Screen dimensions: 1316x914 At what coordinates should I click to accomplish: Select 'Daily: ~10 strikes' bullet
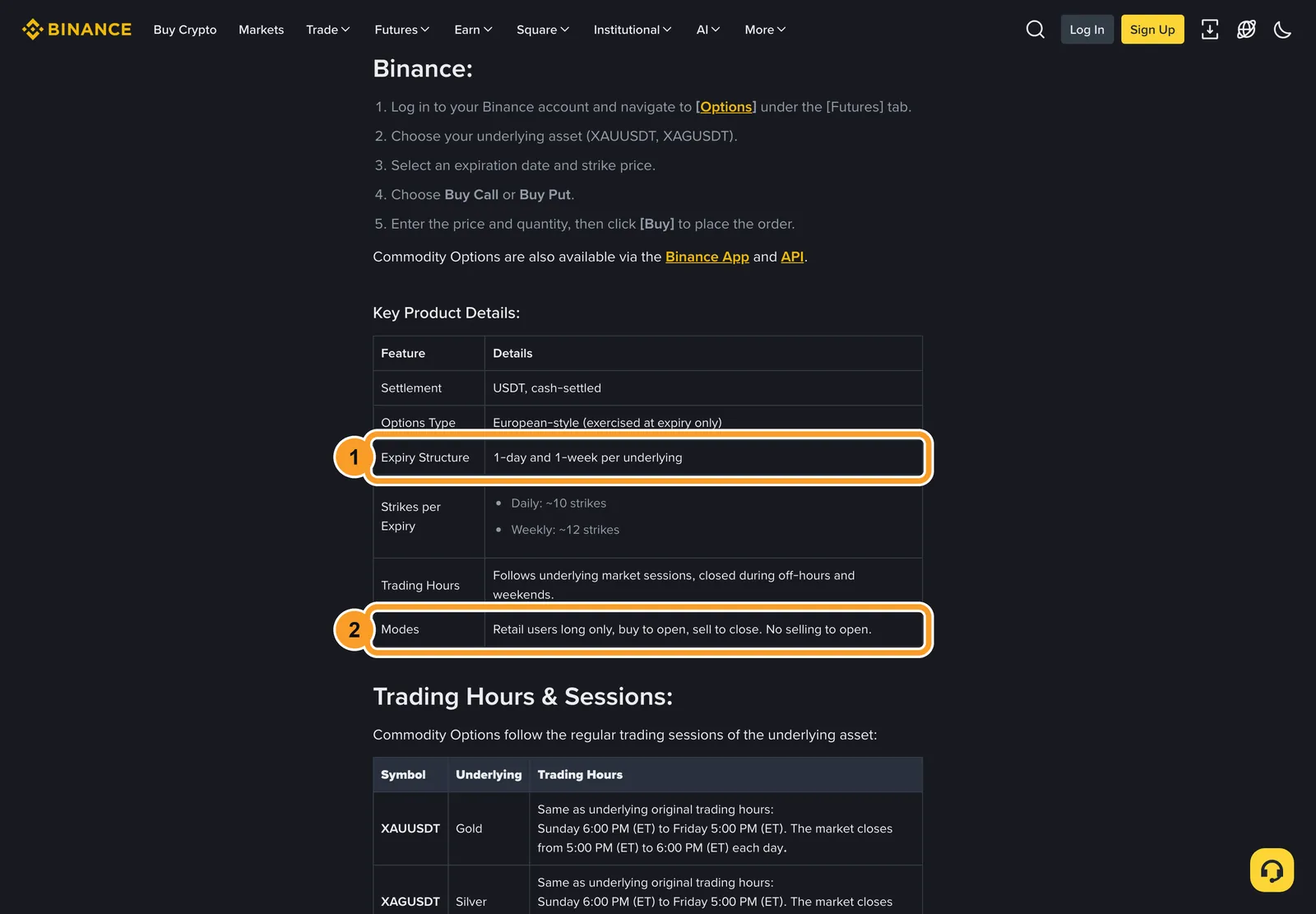(x=558, y=503)
